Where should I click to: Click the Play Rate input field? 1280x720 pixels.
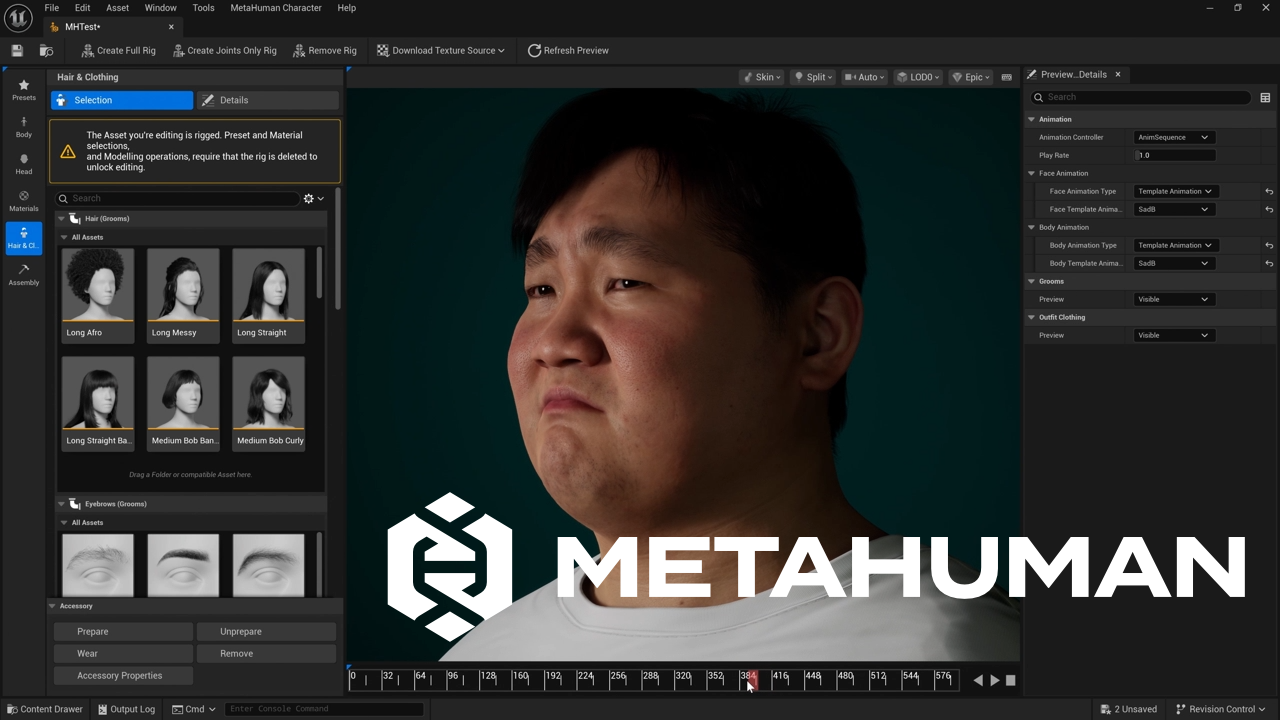click(x=1175, y=155)
